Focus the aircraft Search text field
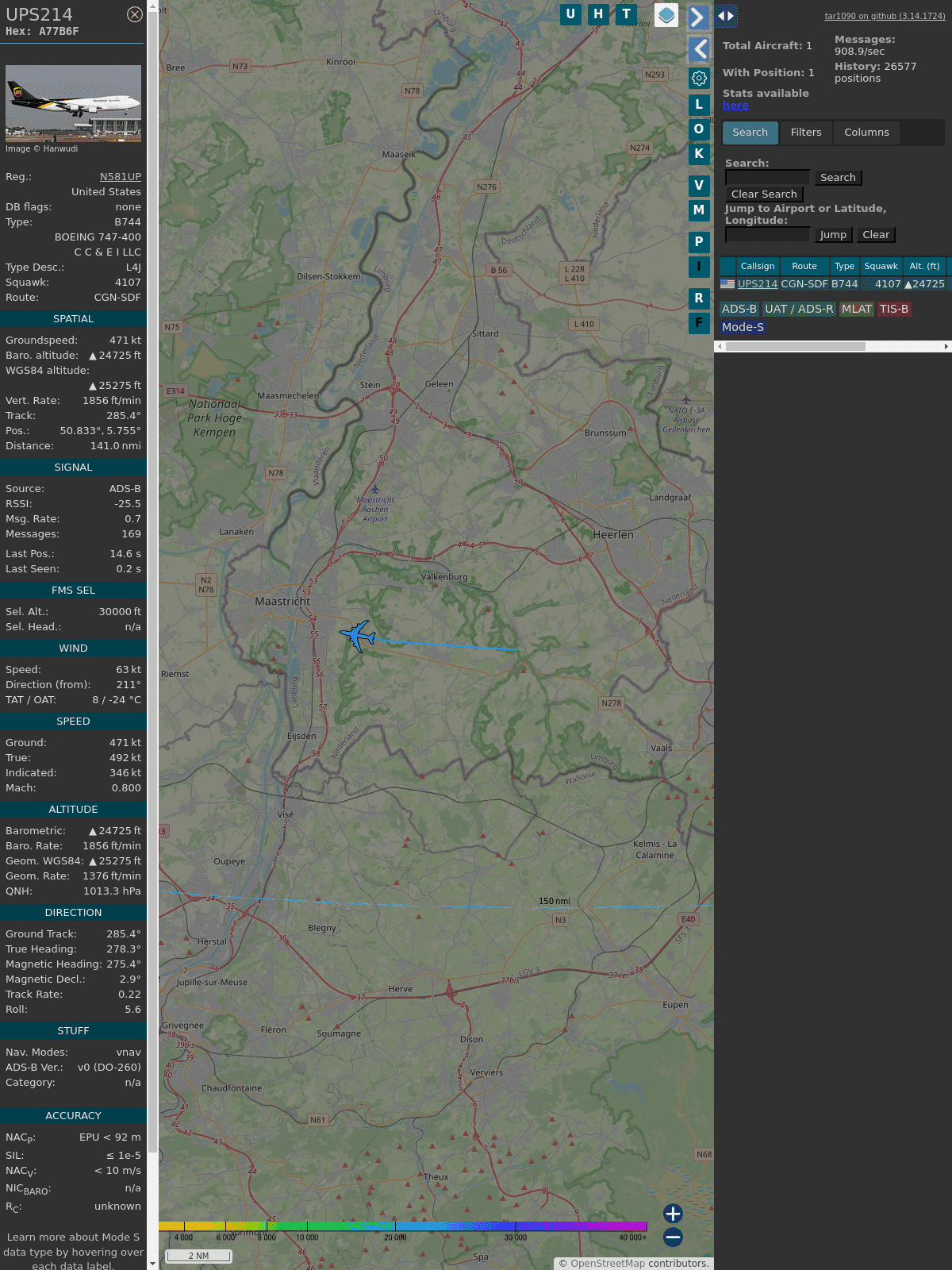This screenshot has width=952, height=1270. [x=768, y=178]
